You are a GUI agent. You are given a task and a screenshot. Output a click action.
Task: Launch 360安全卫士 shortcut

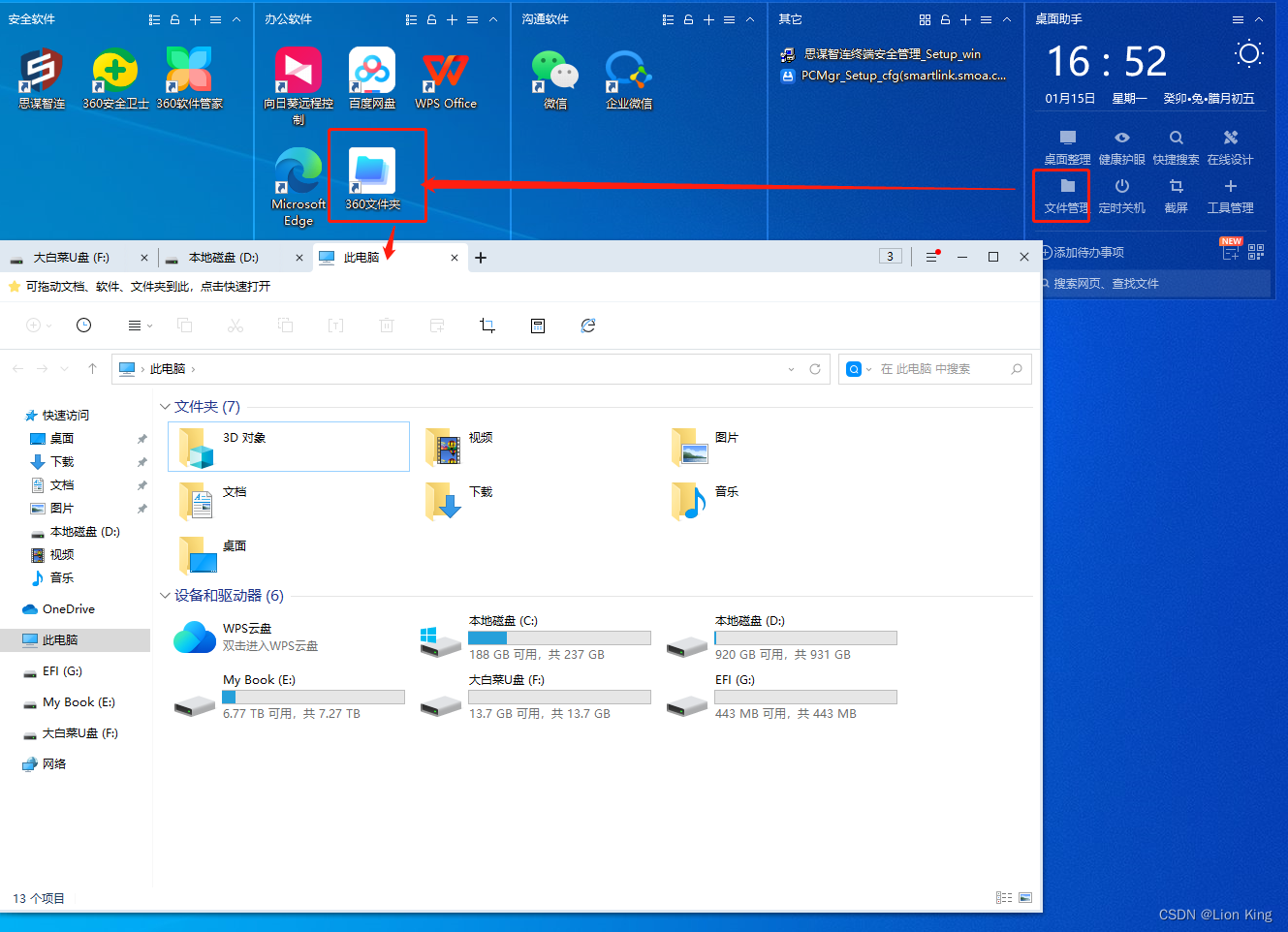pyautogui.click(x=115, y=78)
